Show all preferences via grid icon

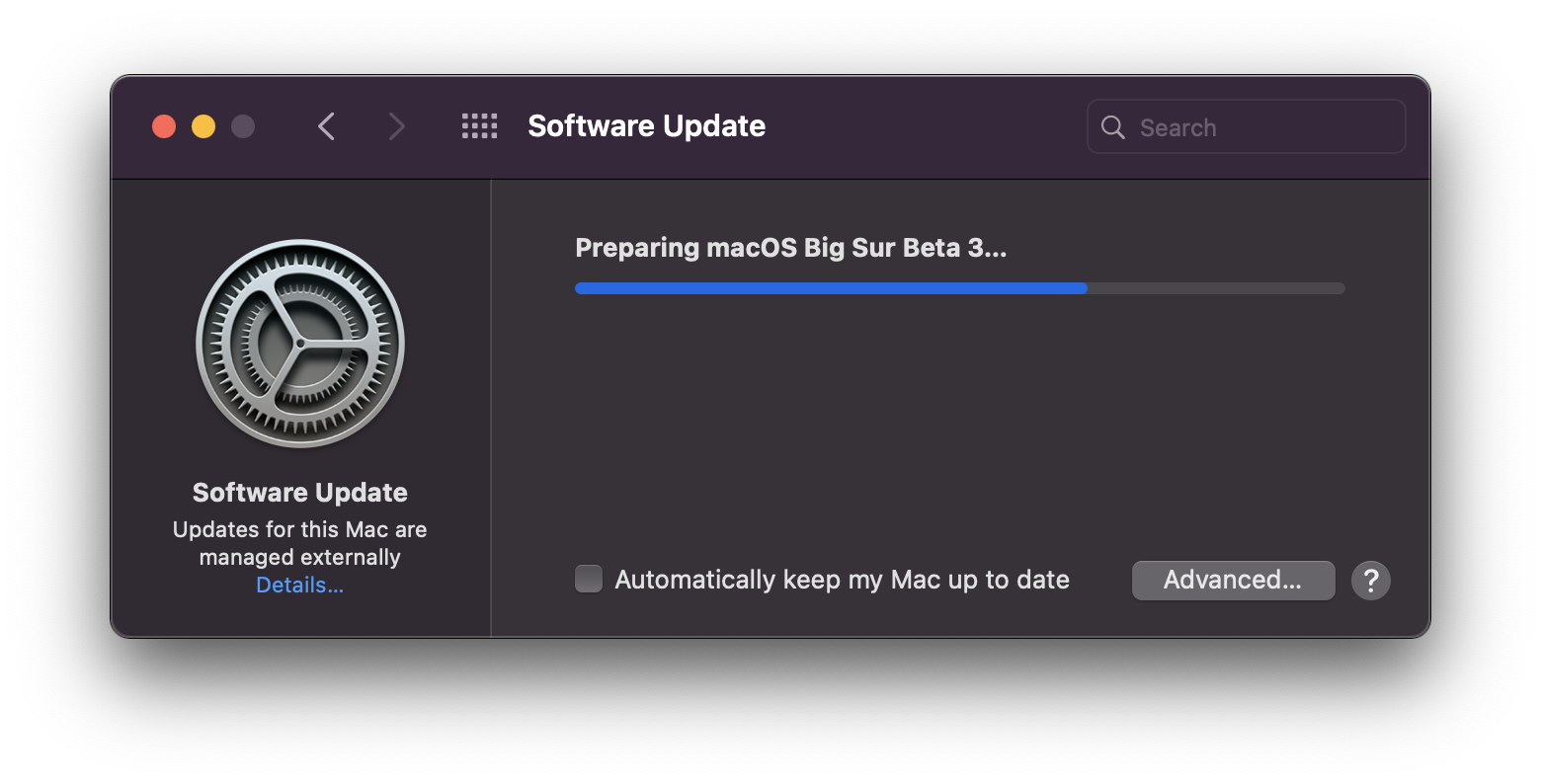pos(480,126)
